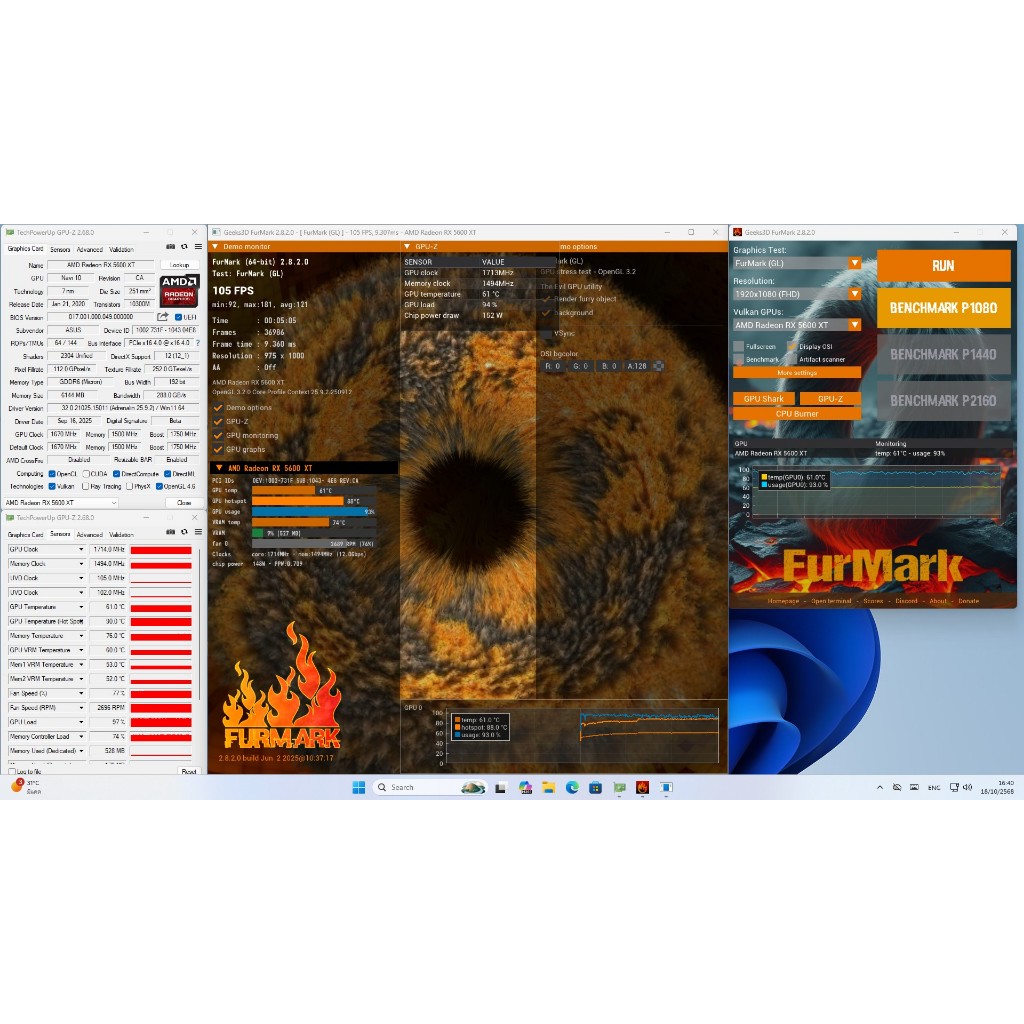Toggle the UEFI checkbox in GPU-Z
This screenshot has height=1024, width=1024.
click(x=180, y=317)
